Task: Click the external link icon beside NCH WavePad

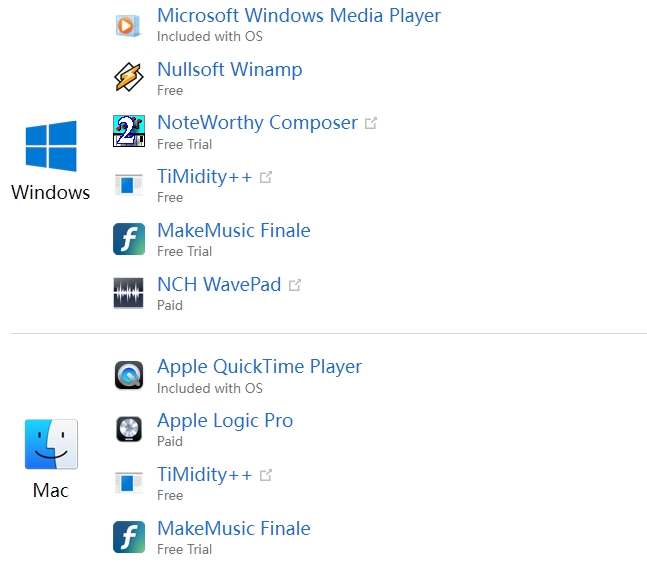Action: pos(295,285)
